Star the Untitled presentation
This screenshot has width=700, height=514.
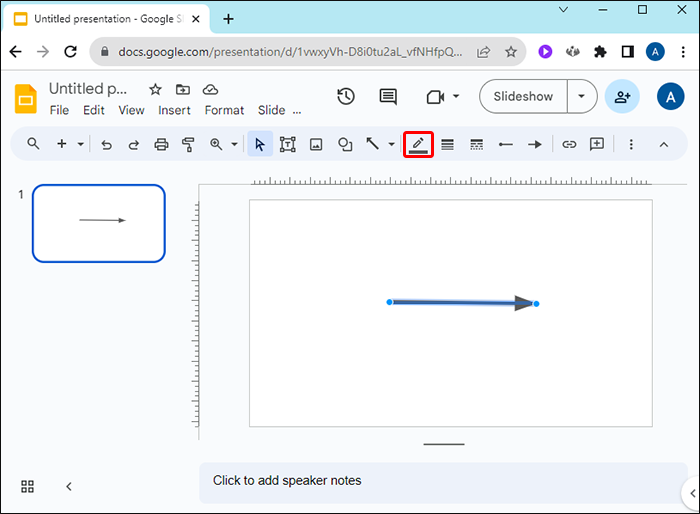click(155, 89)
